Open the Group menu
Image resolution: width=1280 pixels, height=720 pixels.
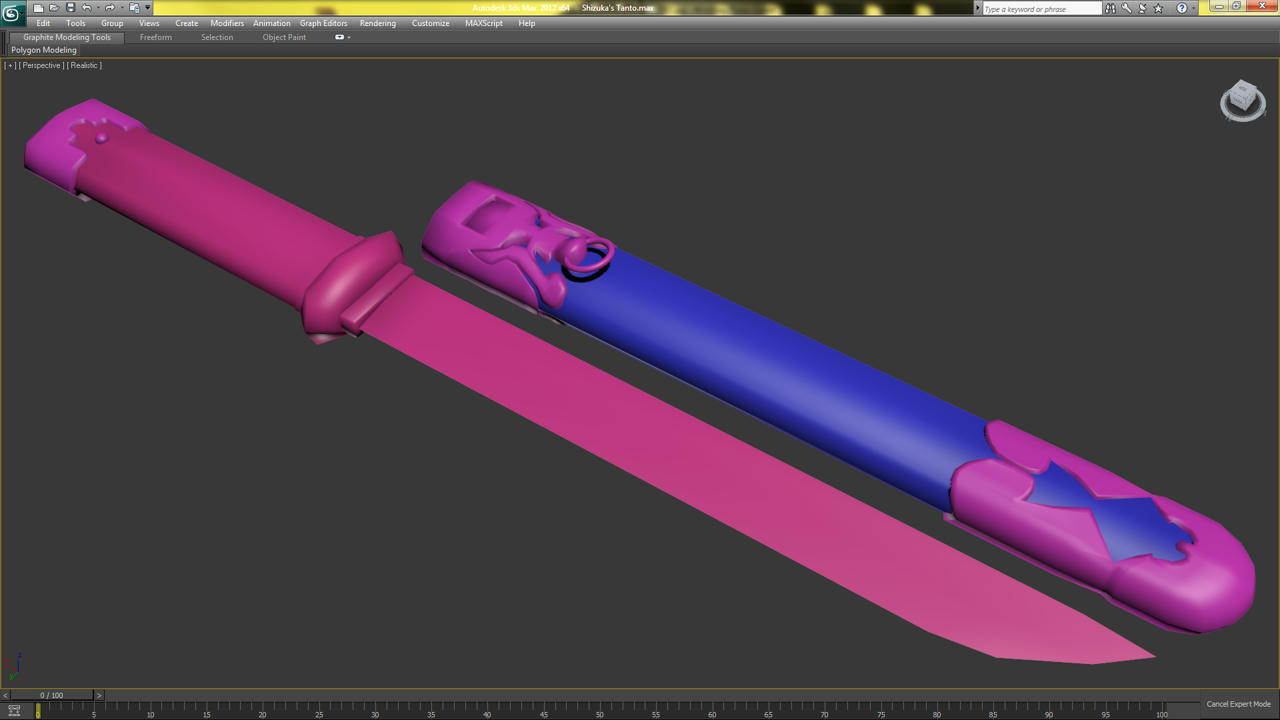click(112, 23)
